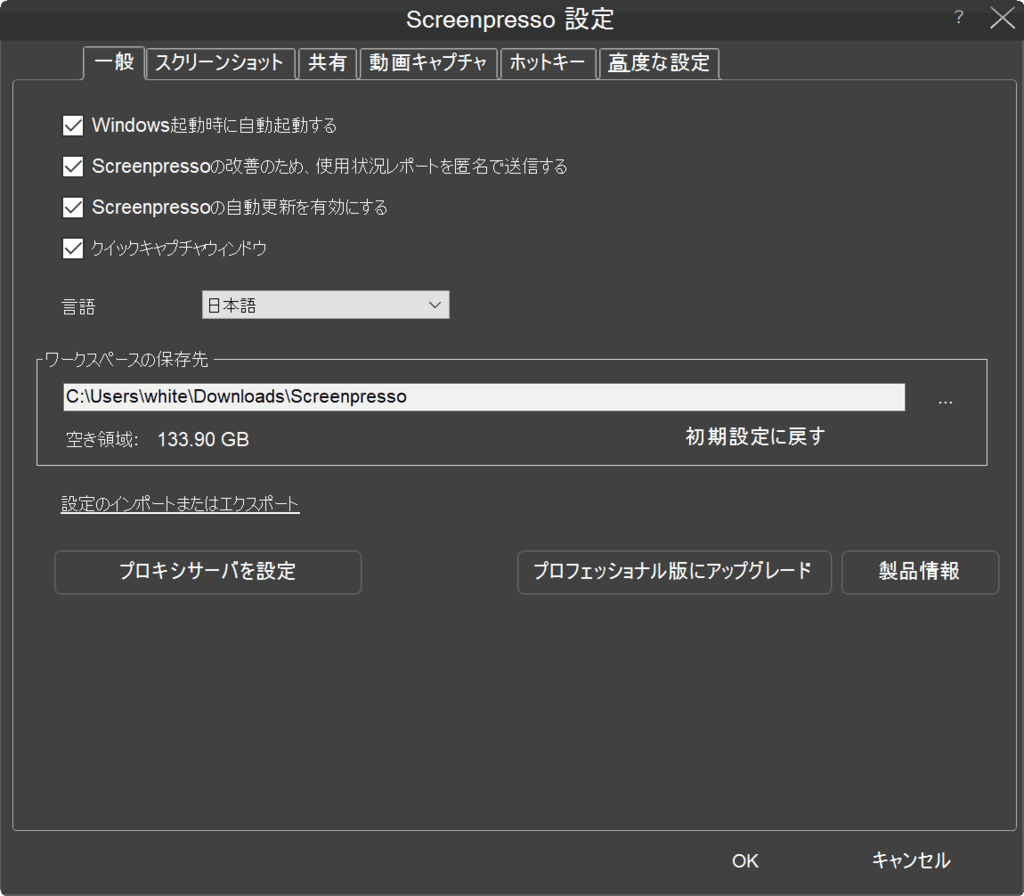This screenshot has width=1024, height=896.
Task: Click プロフェッショナル版にアップグレード button
Action: 674,572
